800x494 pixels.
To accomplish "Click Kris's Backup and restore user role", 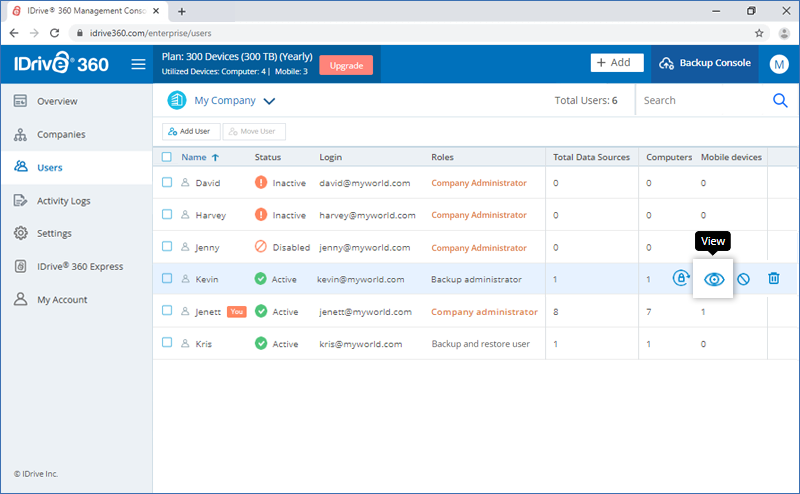I will pos(481,344).
